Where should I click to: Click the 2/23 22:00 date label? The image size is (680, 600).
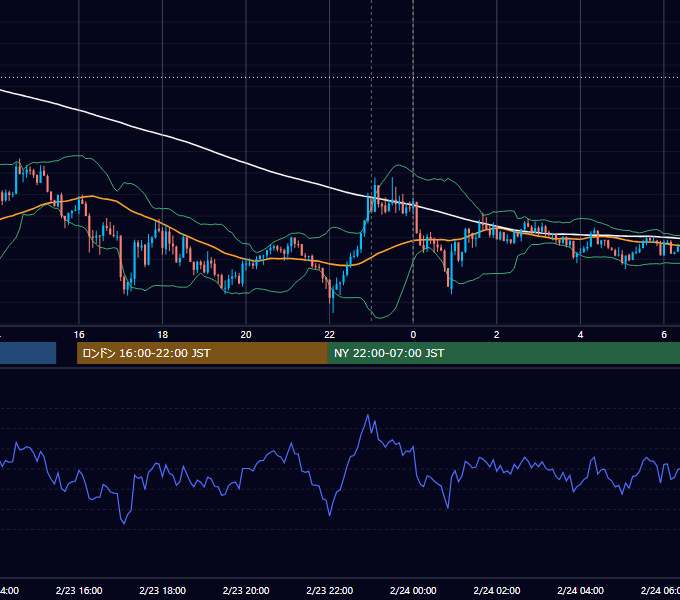pyautogui.click(x=330, y=590)
